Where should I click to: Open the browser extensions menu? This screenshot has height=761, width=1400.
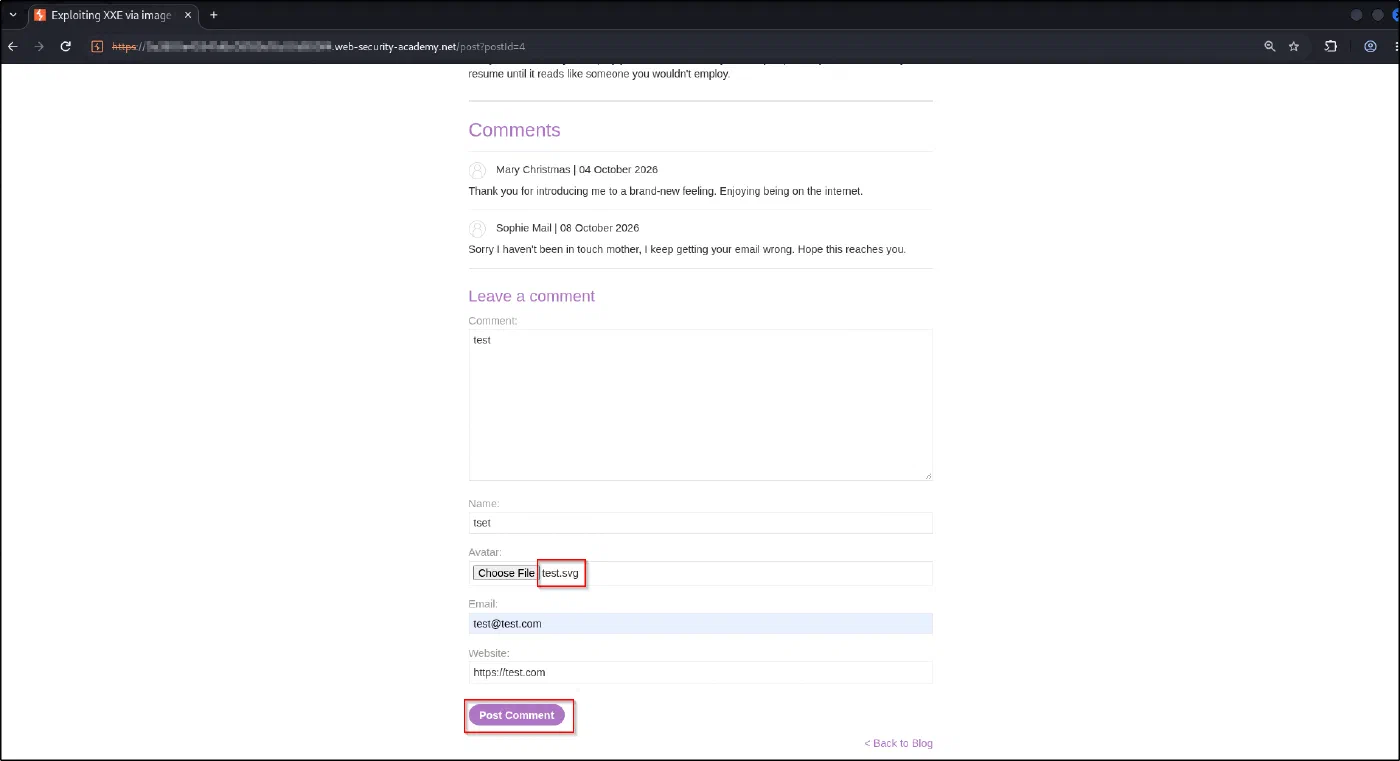tap(1331, 46)
